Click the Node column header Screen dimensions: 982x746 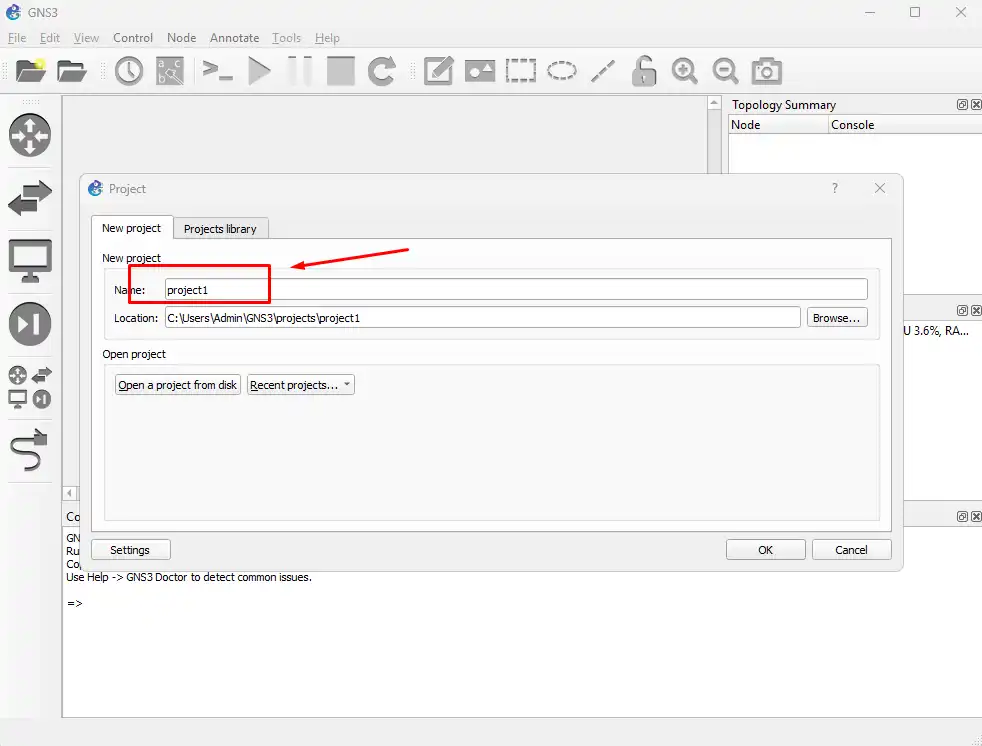click(x=778, y=125)
